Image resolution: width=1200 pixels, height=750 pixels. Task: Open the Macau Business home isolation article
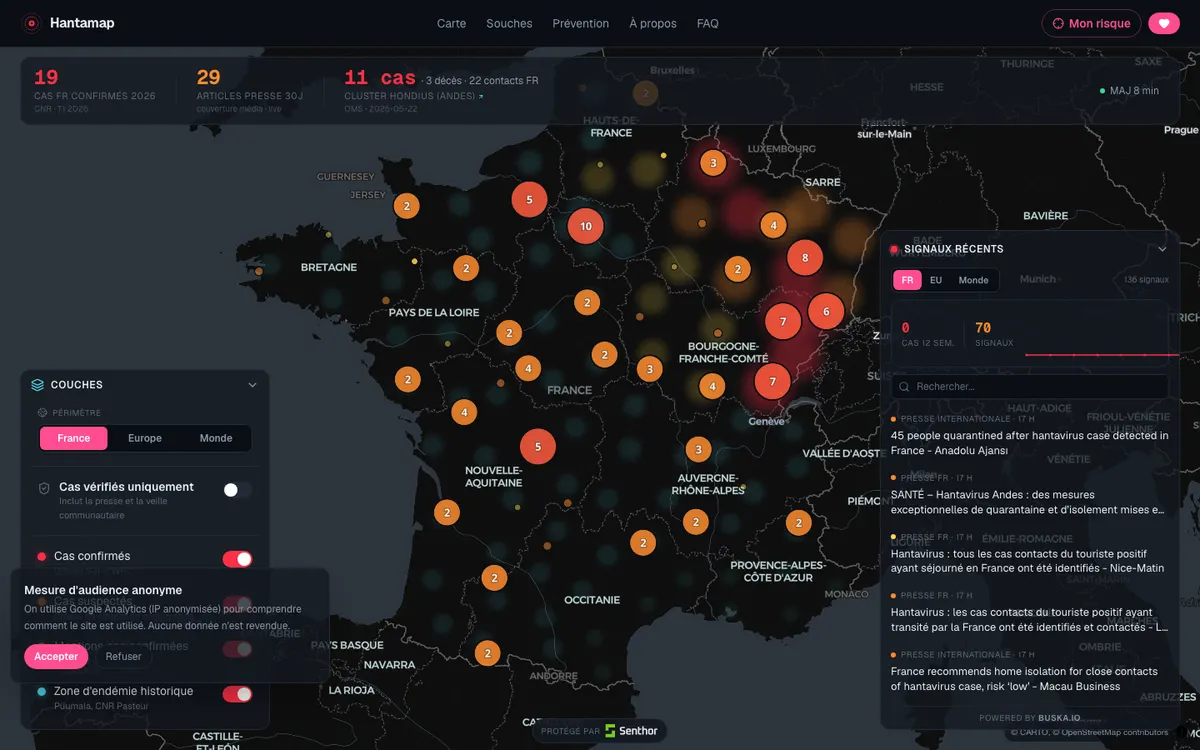(1030, 672)
